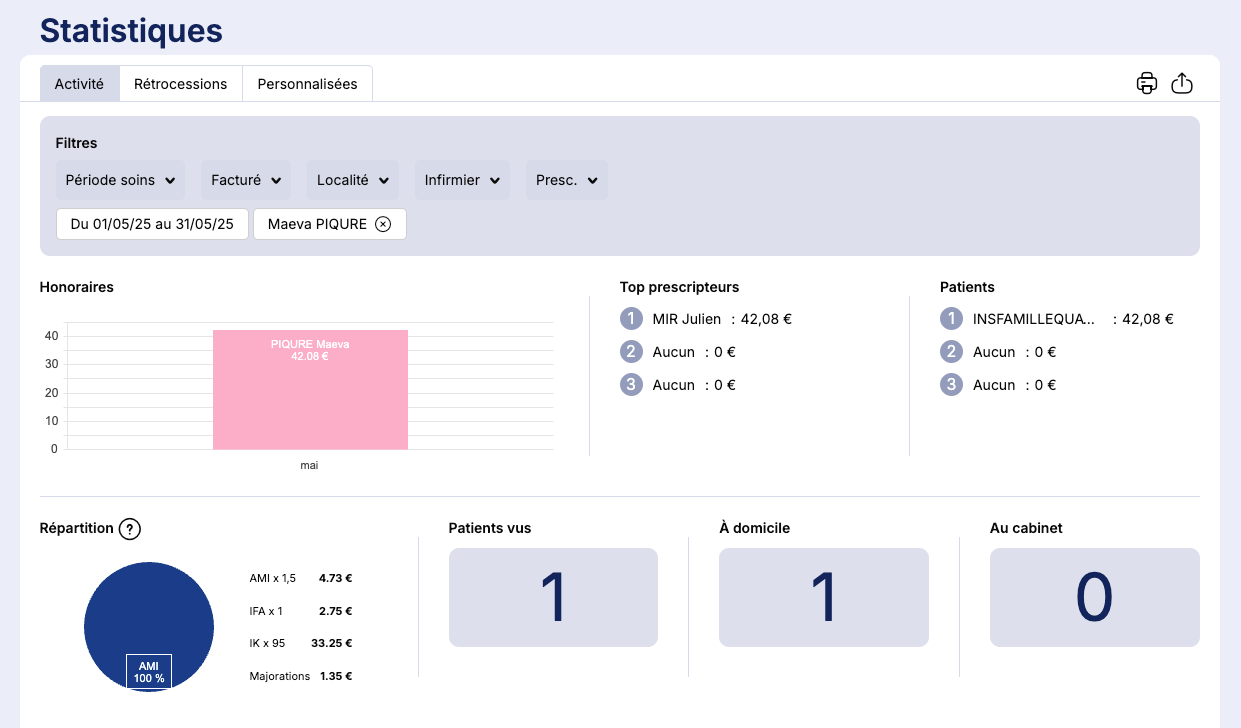The height and width of the screenshot is (728, 1241).
Task: Open the Répartition help question mark
Action: tap(129, 529)
